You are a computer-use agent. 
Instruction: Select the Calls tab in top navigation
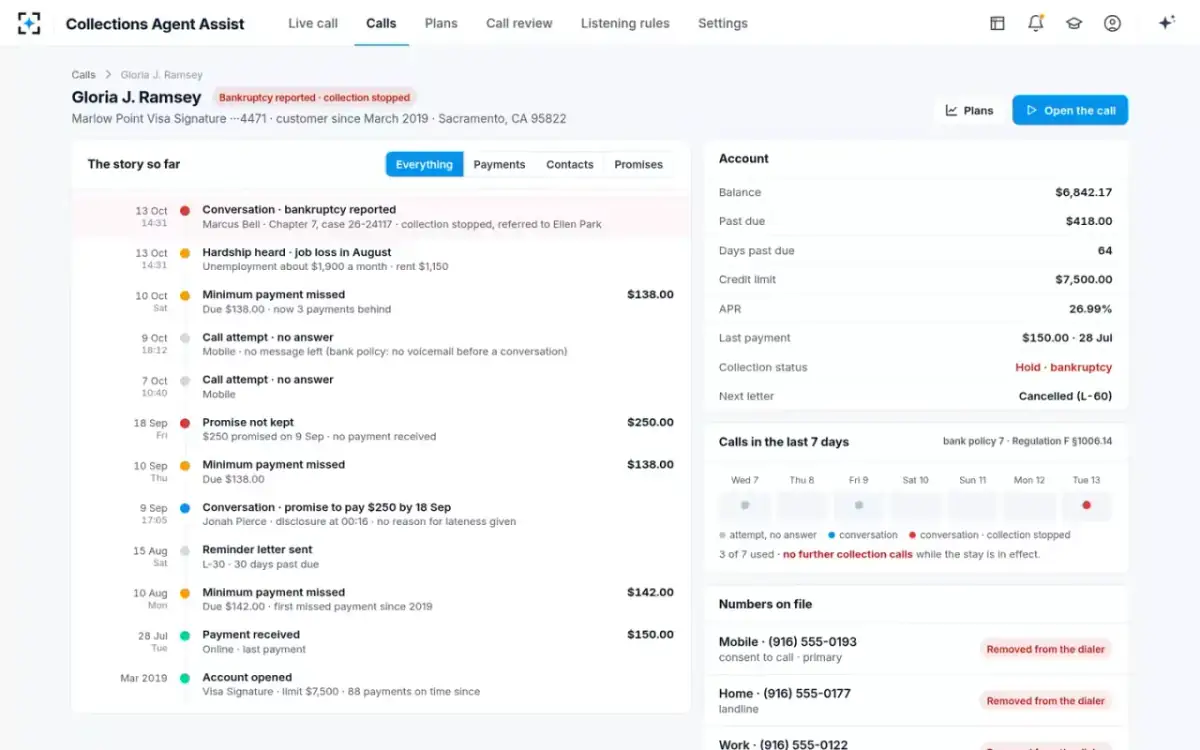coord(381,23)
